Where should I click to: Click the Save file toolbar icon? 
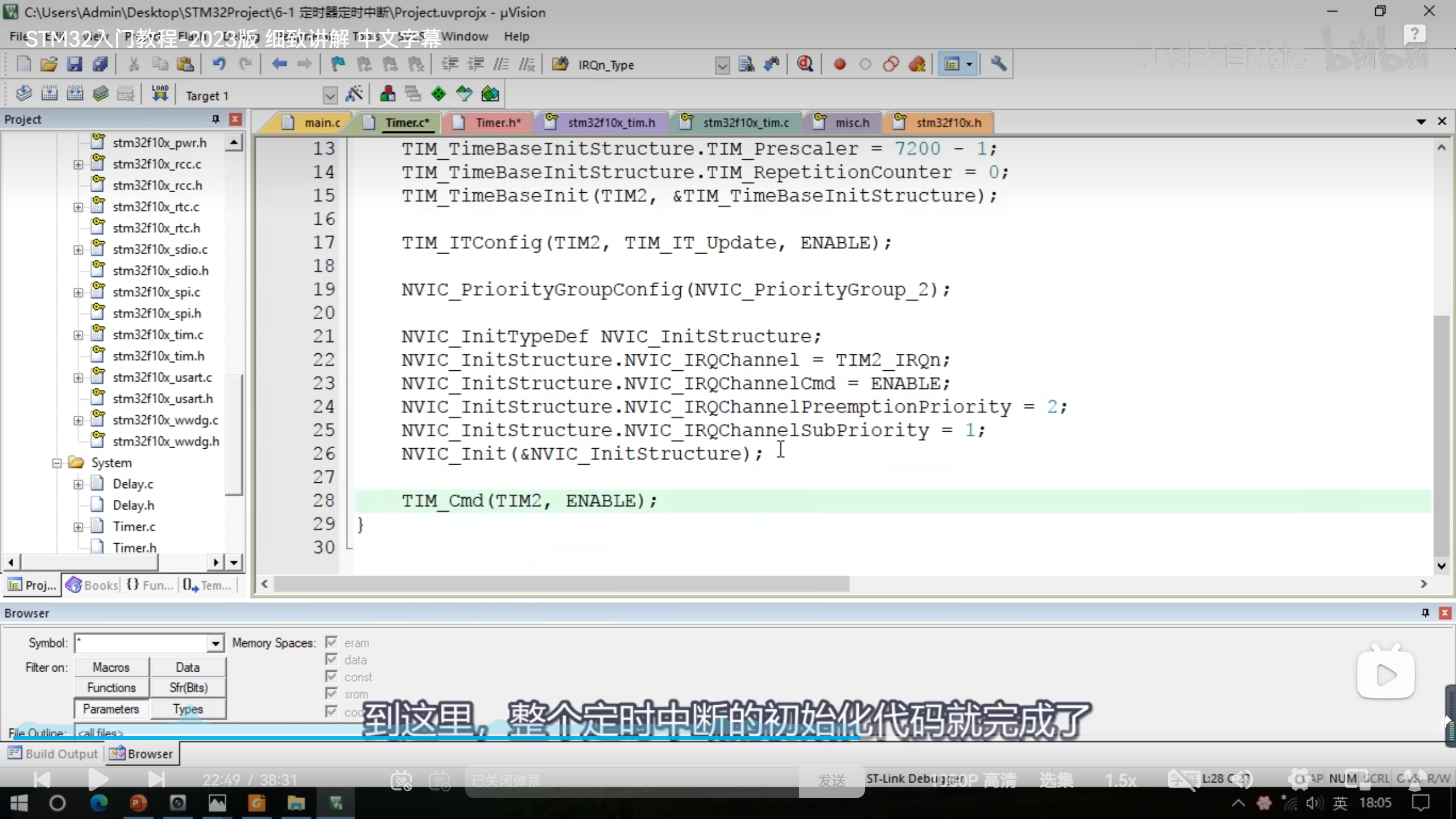[75, 64]
